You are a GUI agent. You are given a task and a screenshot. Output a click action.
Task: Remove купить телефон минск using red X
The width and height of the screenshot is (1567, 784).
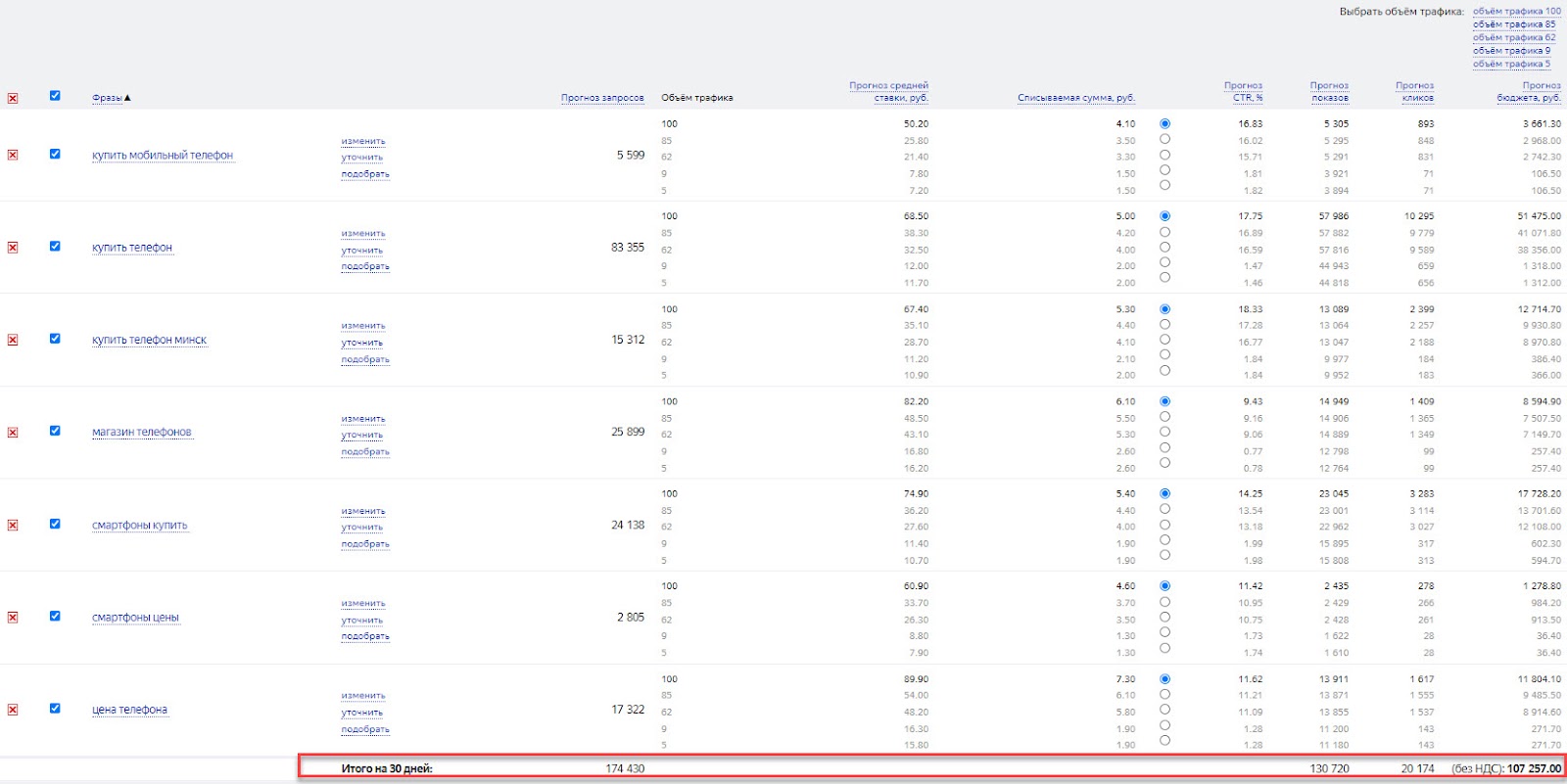(x=13, y=340)
